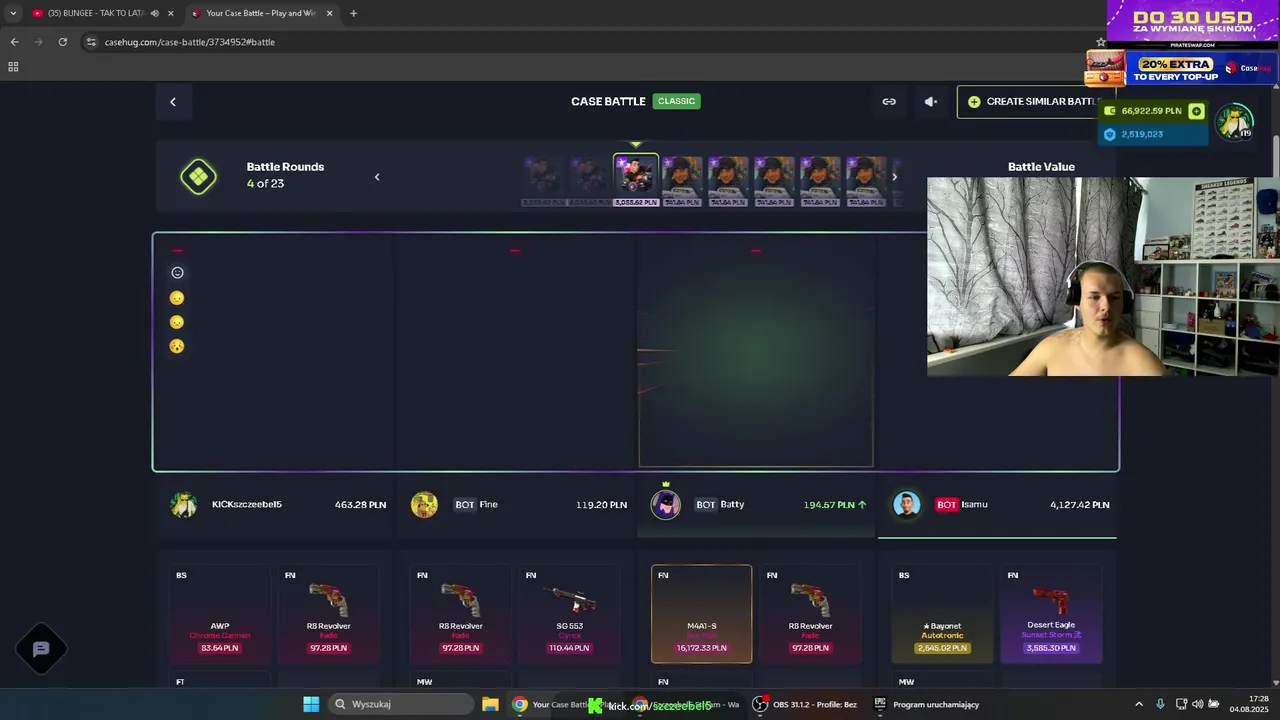Open the Windows Start menu
Viewport: 1280px width, 720px height.
tap(311, 704)
